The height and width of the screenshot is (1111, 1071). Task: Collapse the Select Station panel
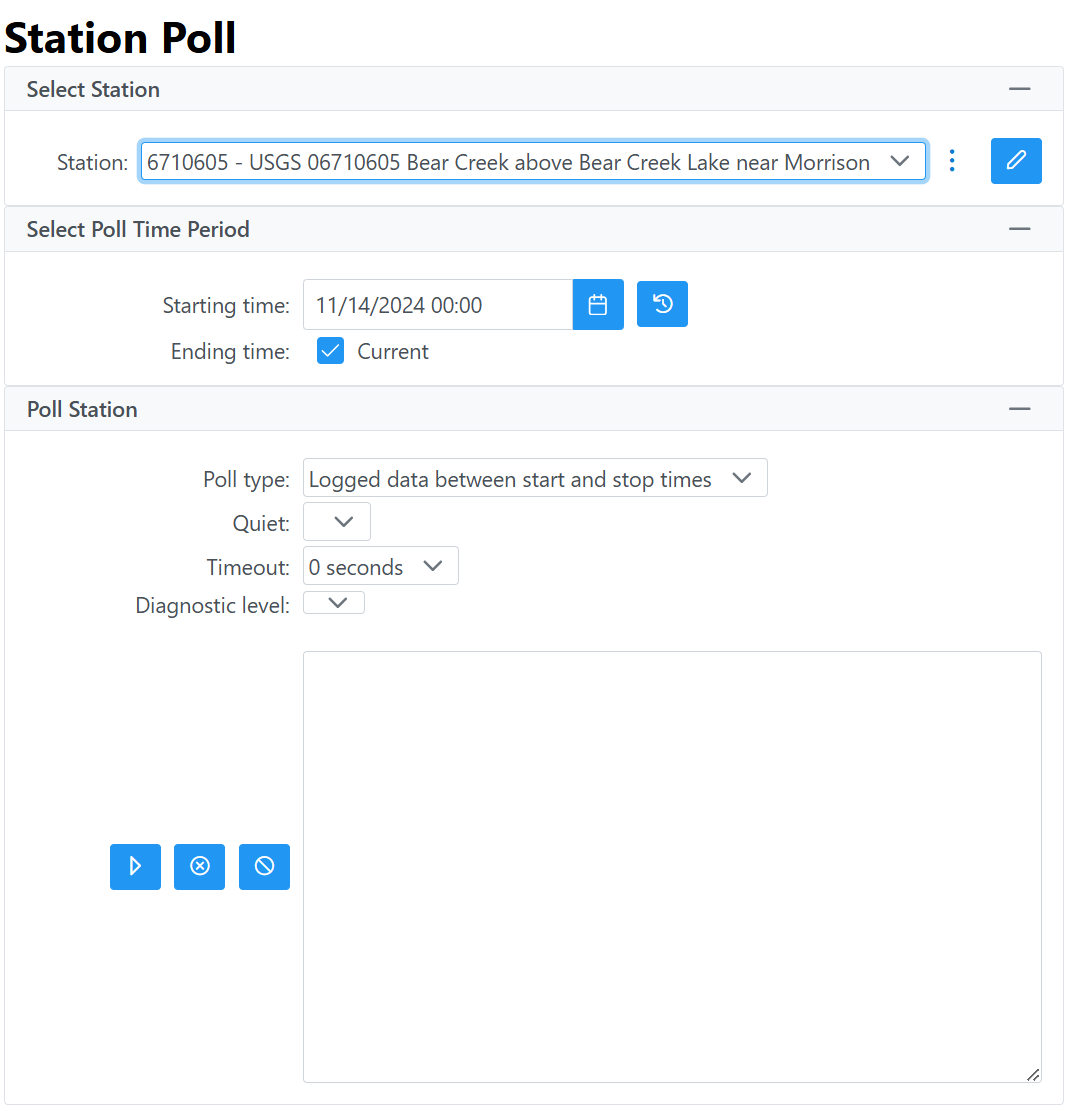click(1019, 89)
